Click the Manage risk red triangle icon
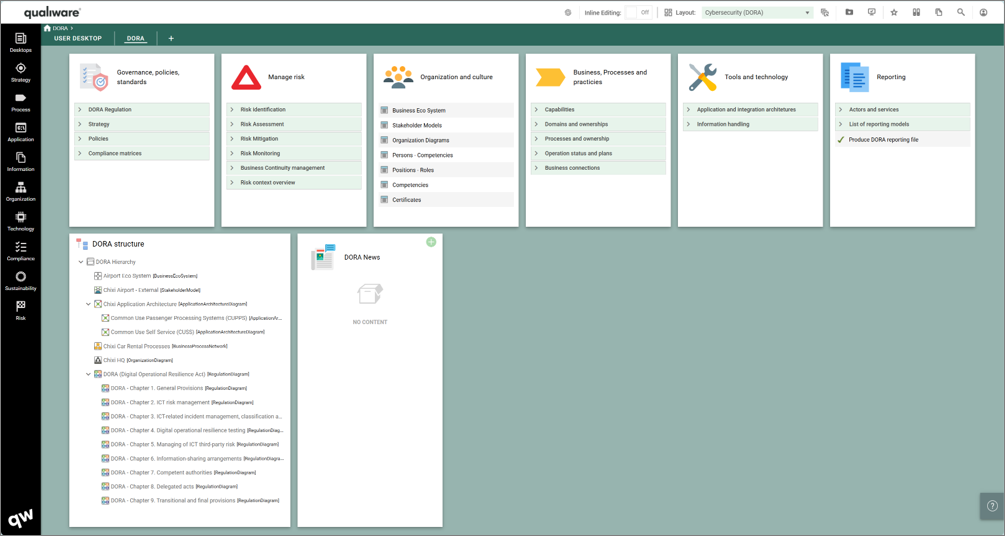The width and height of the screenshot is (1005, 536). [246, 77]
